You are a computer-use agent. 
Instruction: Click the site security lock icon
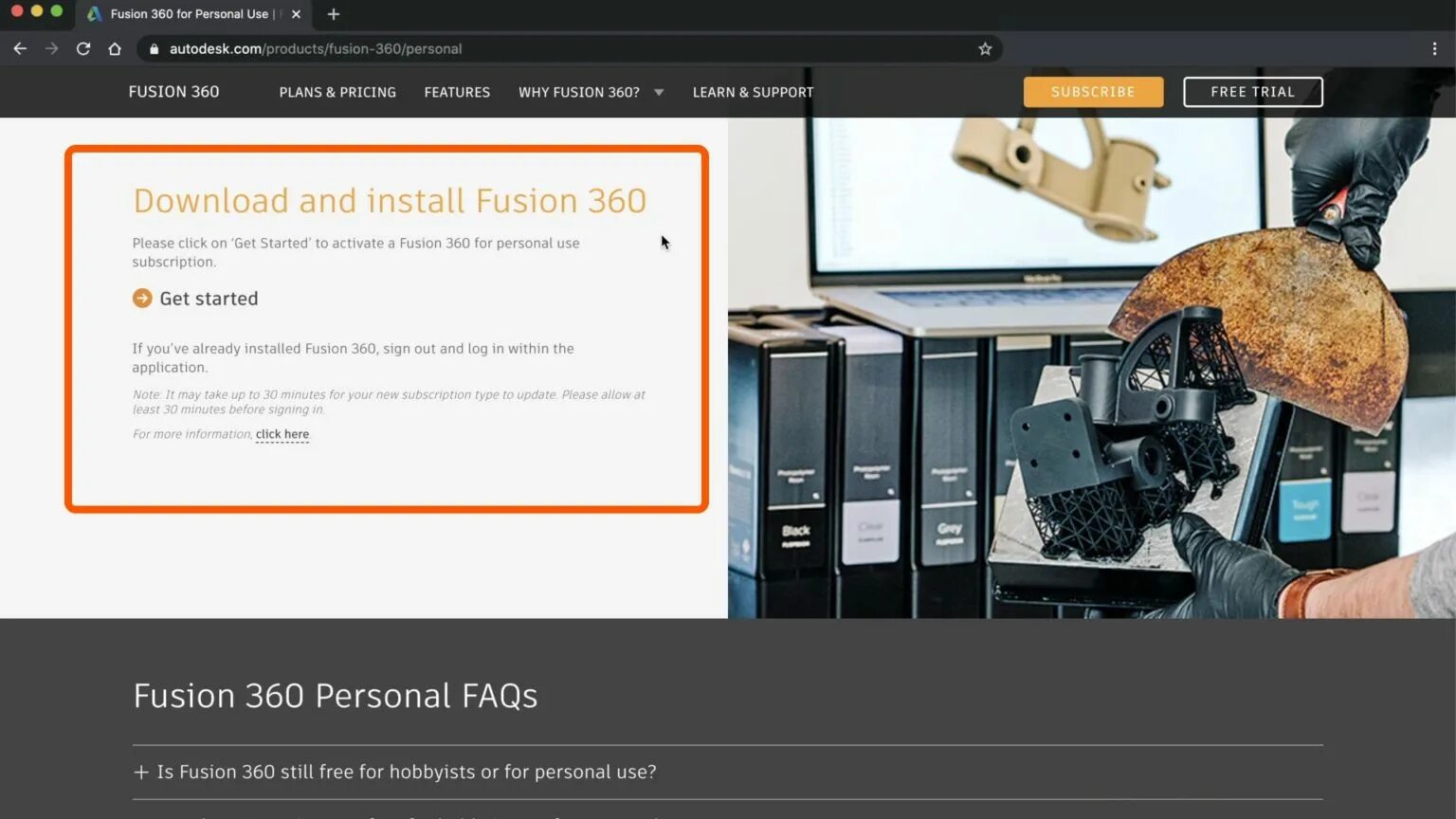coord(153,48)
